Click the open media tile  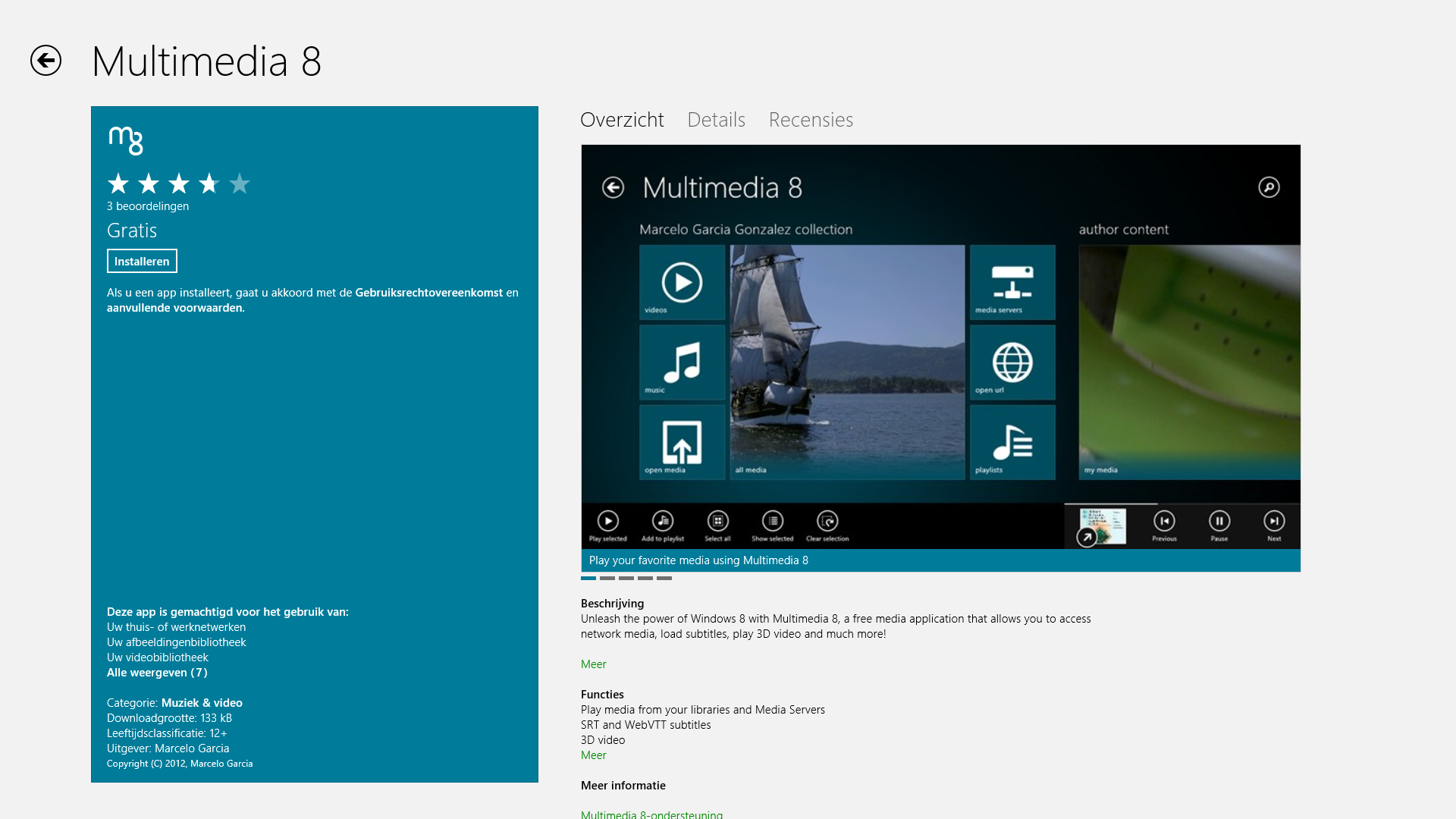point(682,442)
